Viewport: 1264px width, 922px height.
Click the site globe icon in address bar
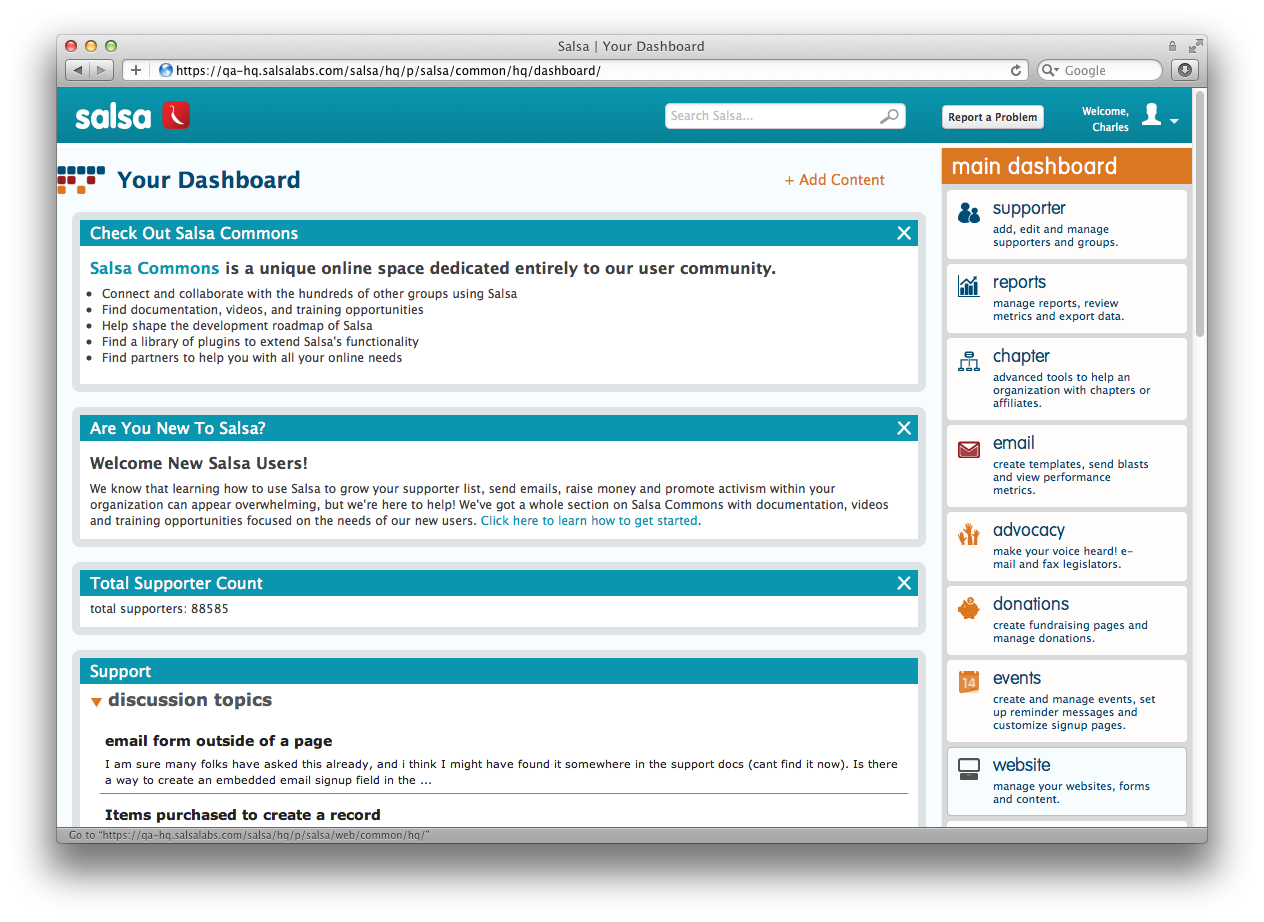pyautogui.click(x=166, y=70)
